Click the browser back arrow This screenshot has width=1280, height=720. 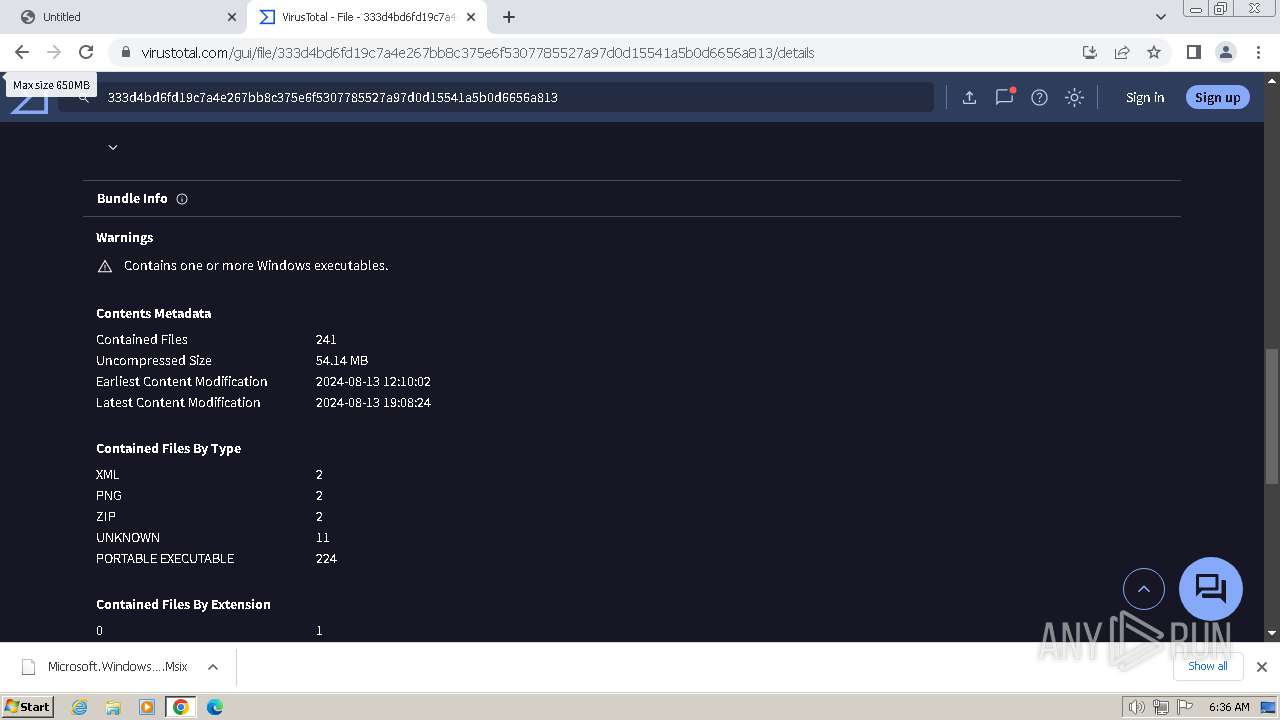pyautogui.click(x=22, y=52)
